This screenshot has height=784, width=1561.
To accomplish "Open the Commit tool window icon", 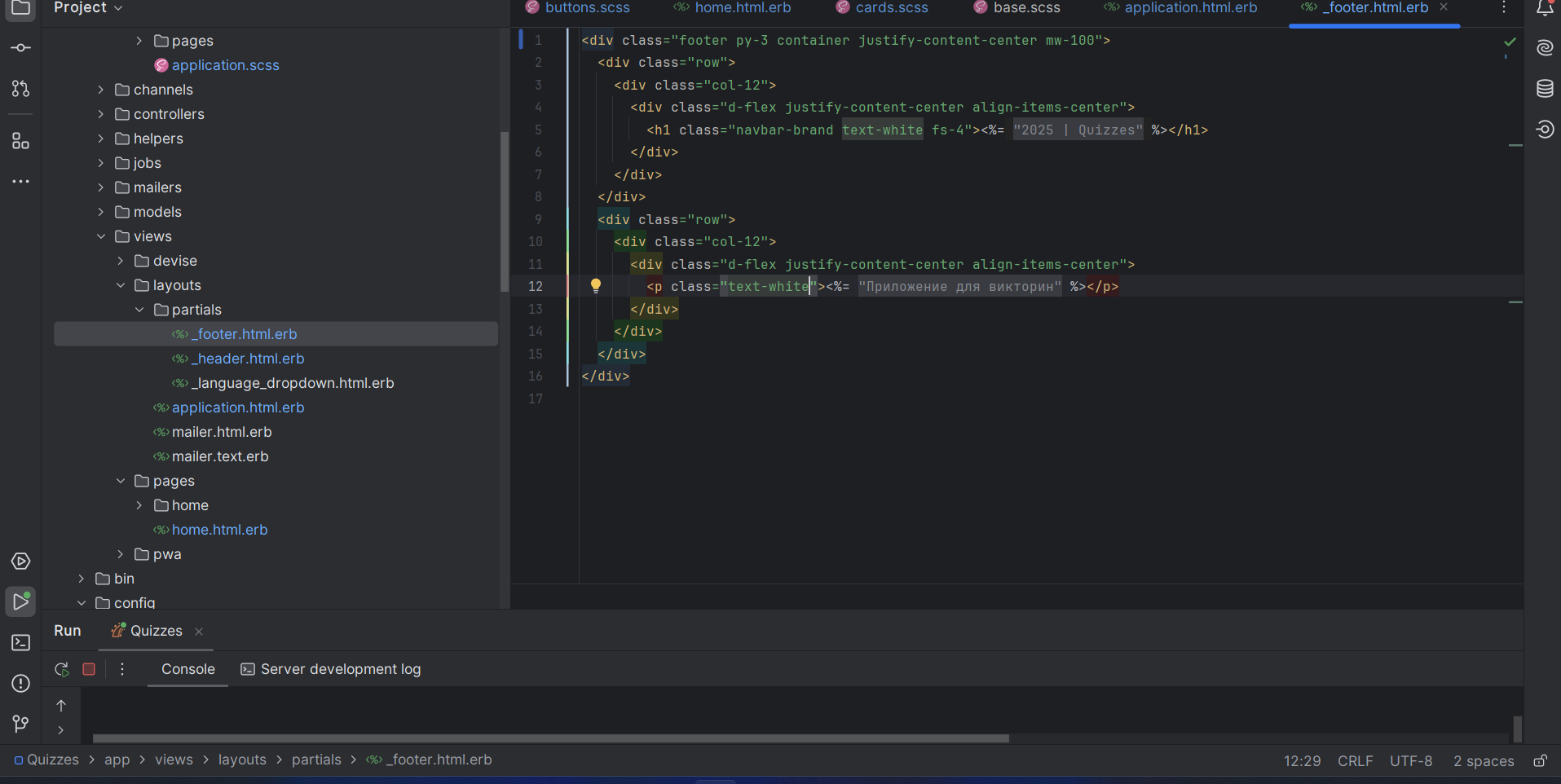I will click(21, 48).
